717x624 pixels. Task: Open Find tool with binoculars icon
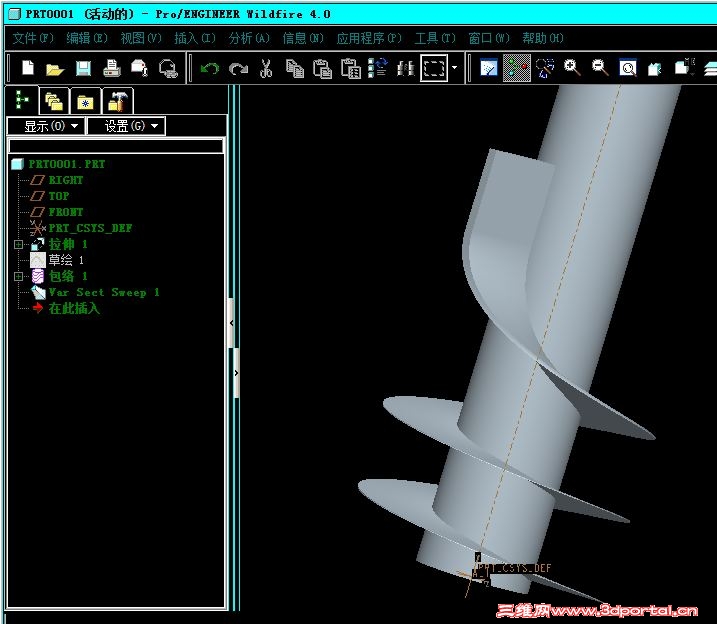point(406,69)
